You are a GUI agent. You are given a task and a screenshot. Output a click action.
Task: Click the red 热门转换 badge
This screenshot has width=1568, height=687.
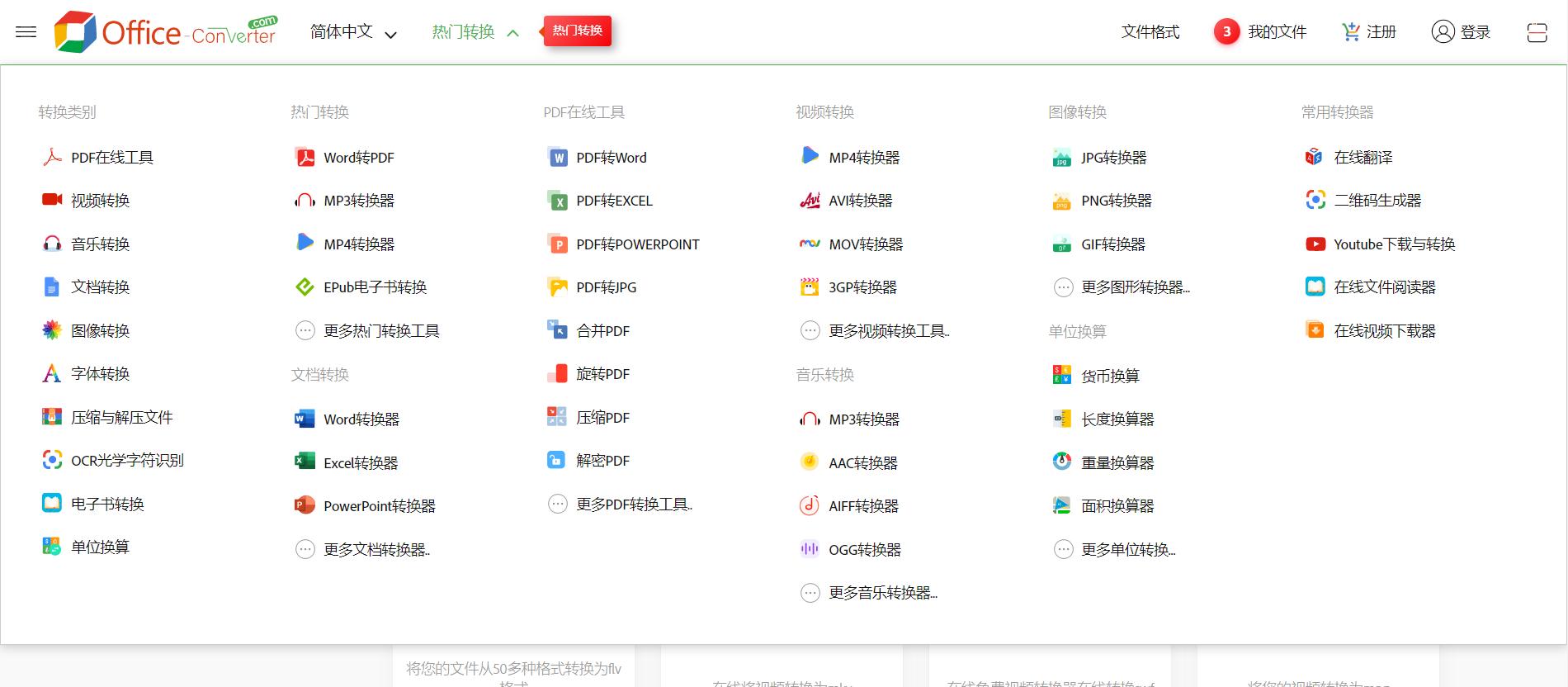click(x=578, y=31)
